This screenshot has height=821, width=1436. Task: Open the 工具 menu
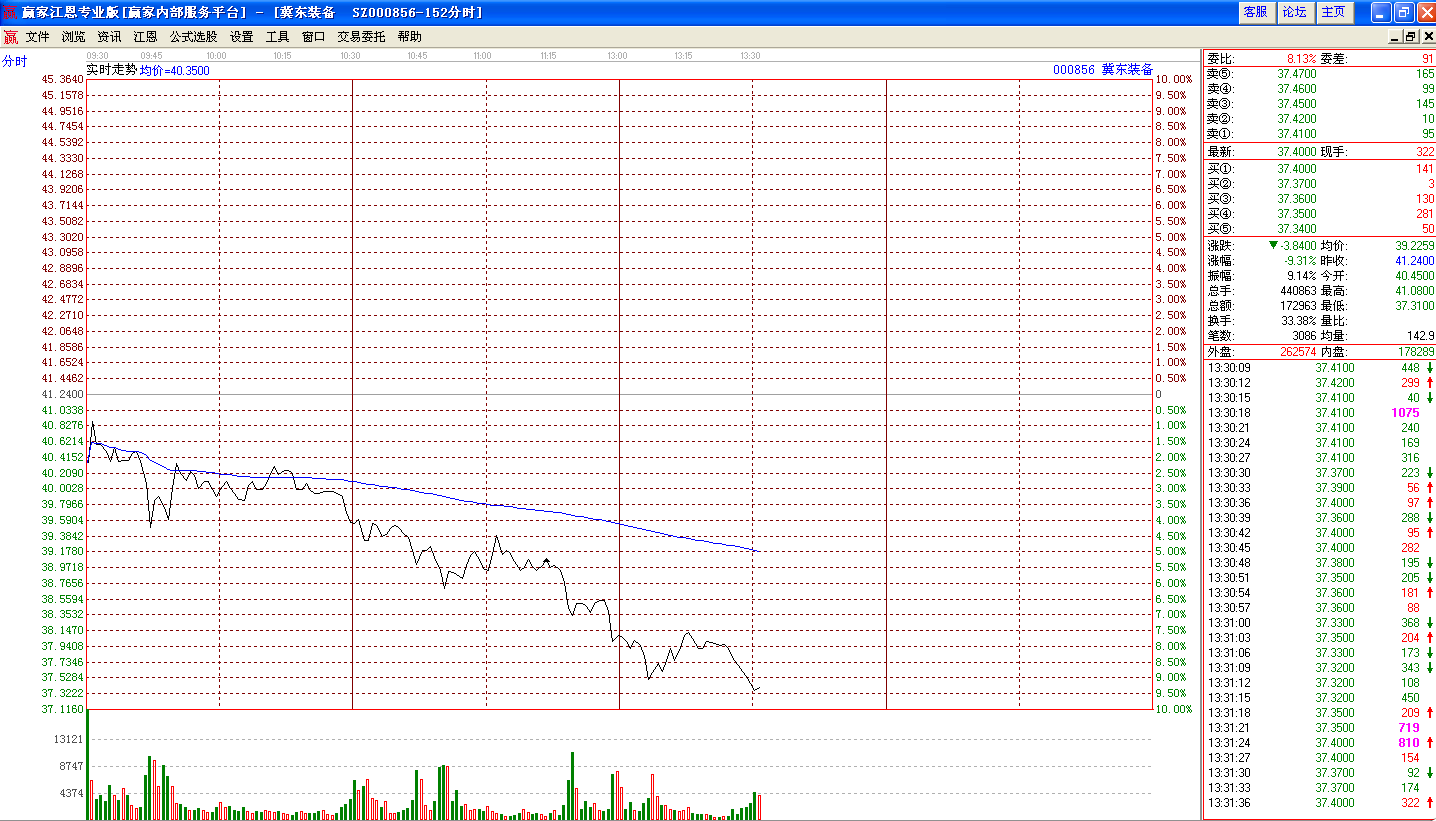pos(277,36)
